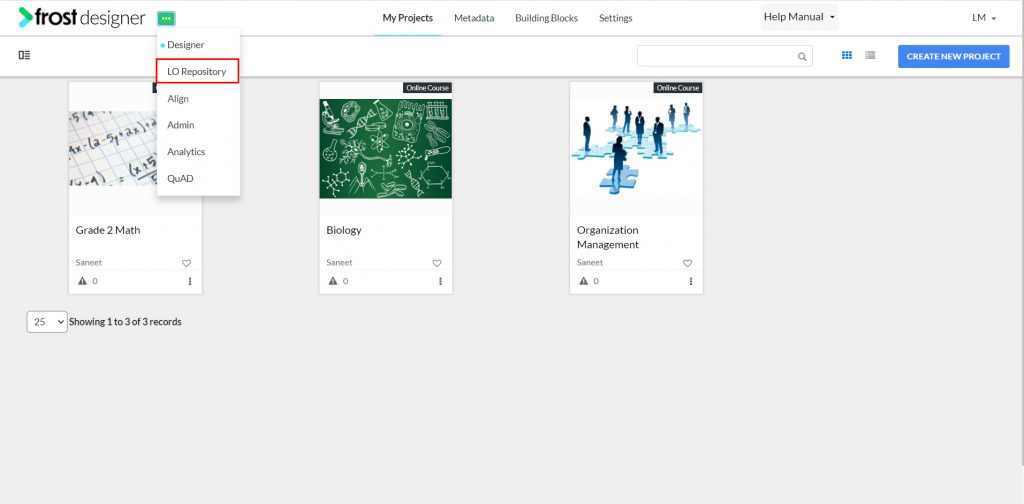Open the LM user account dropdown

point(984,18)
